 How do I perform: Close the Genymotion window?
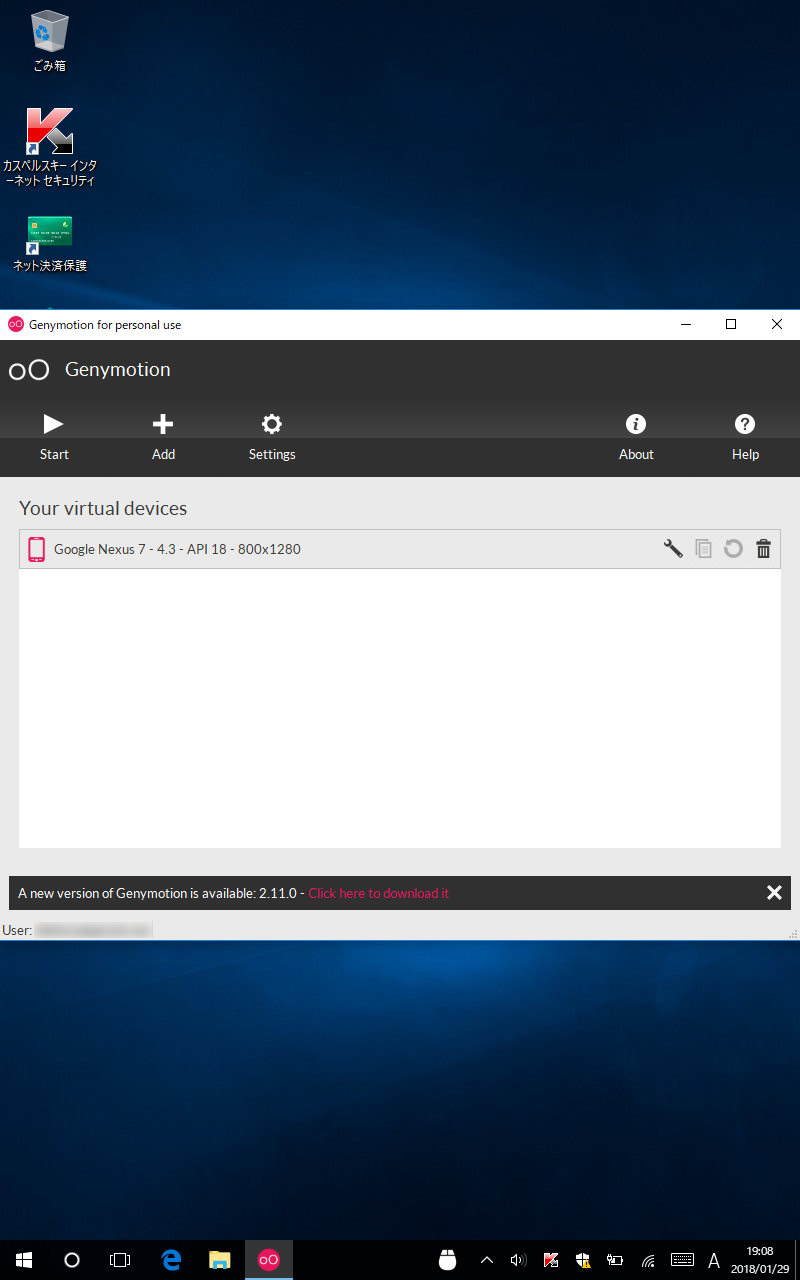coord(777,324)
